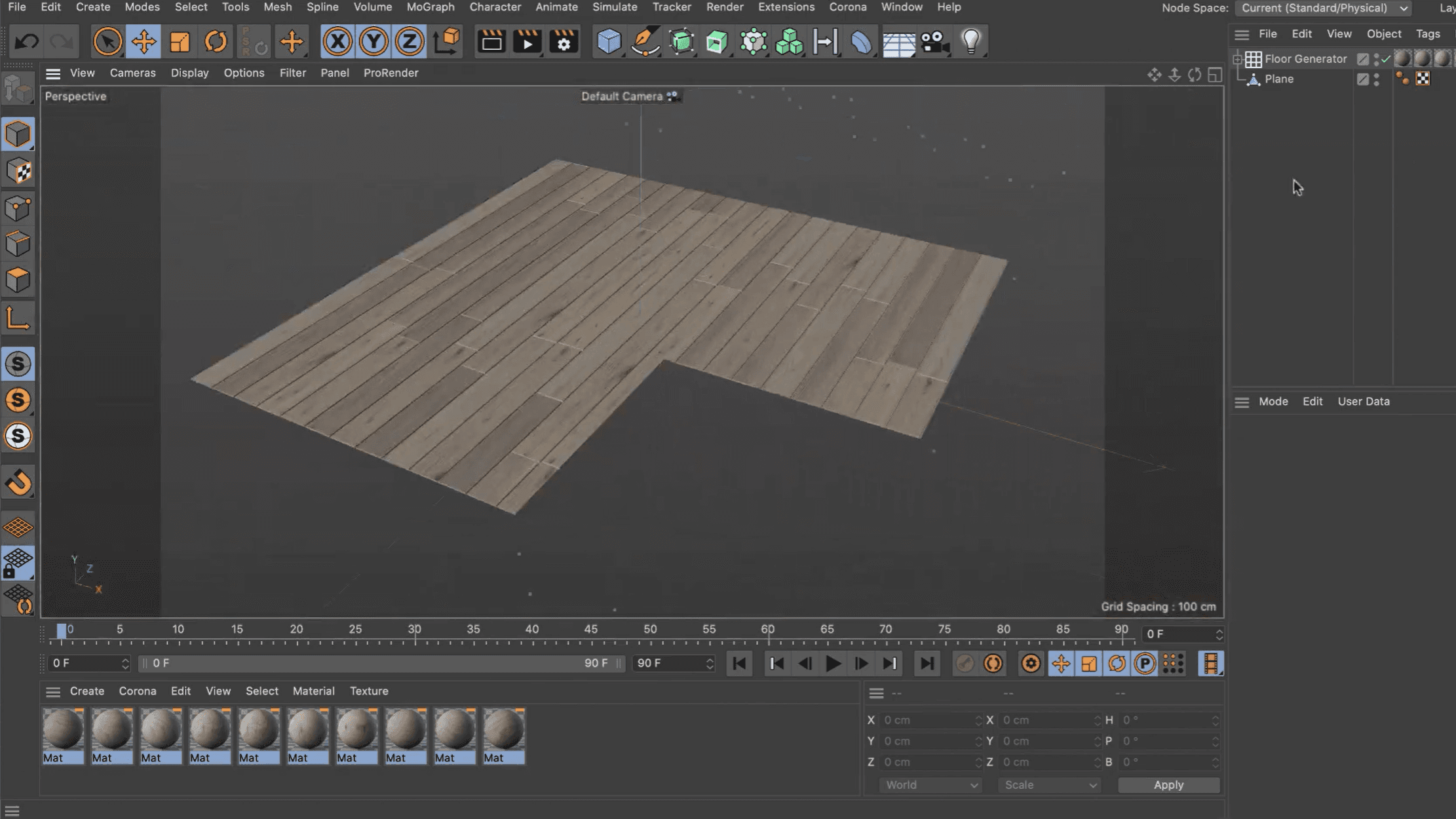Add a Light object
The height and width of the screenshot is (819, 1456).
(x=971, y=42)
